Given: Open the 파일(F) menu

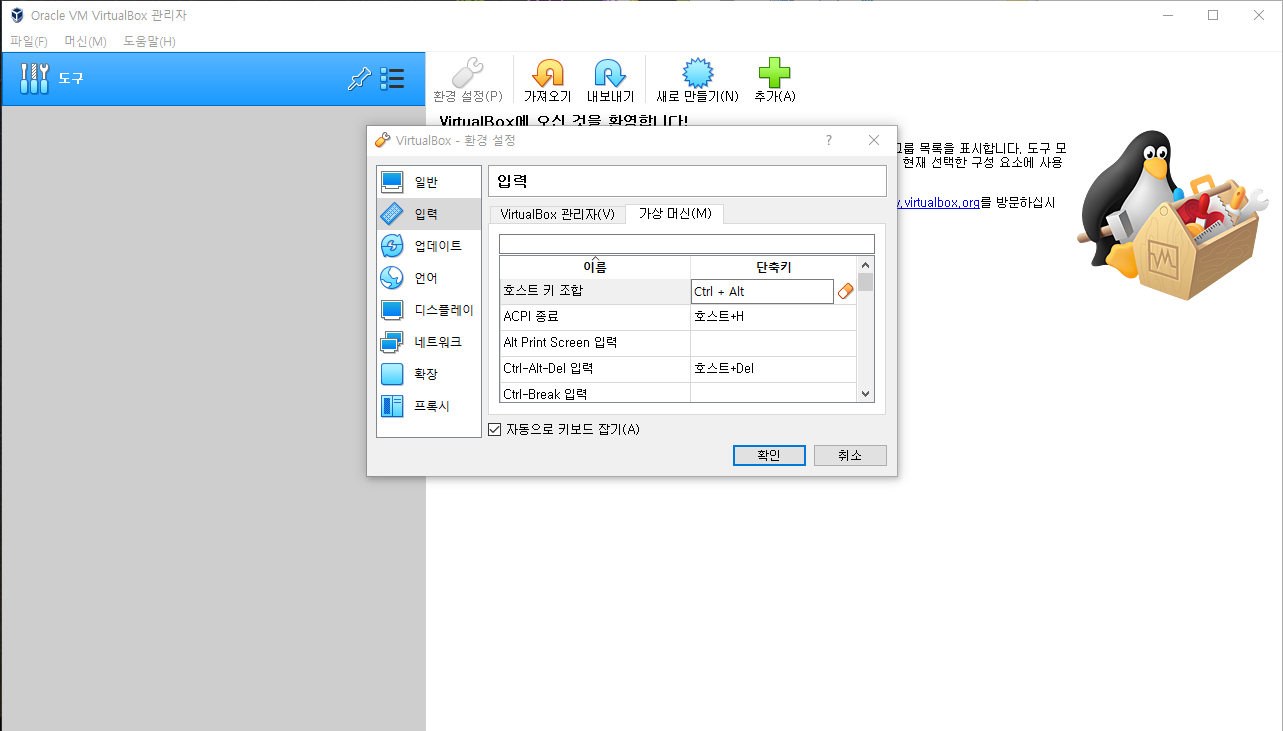Looking at the screenshot, I should 28,41.
